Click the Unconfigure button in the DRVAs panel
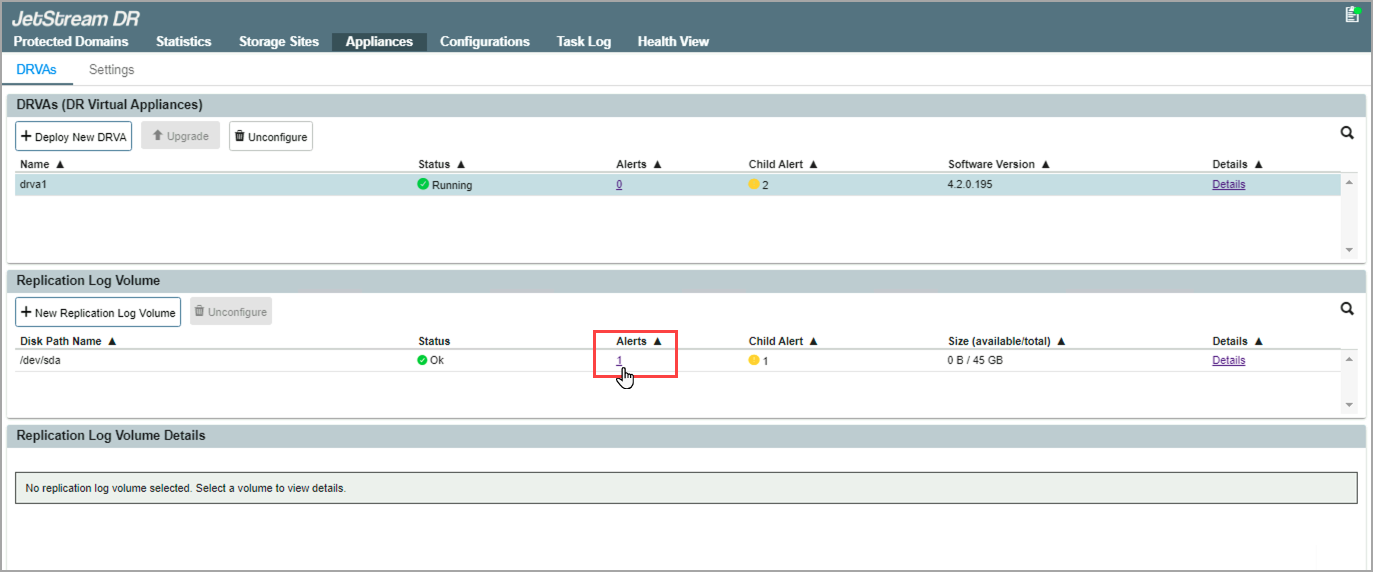 coord(271,137)
